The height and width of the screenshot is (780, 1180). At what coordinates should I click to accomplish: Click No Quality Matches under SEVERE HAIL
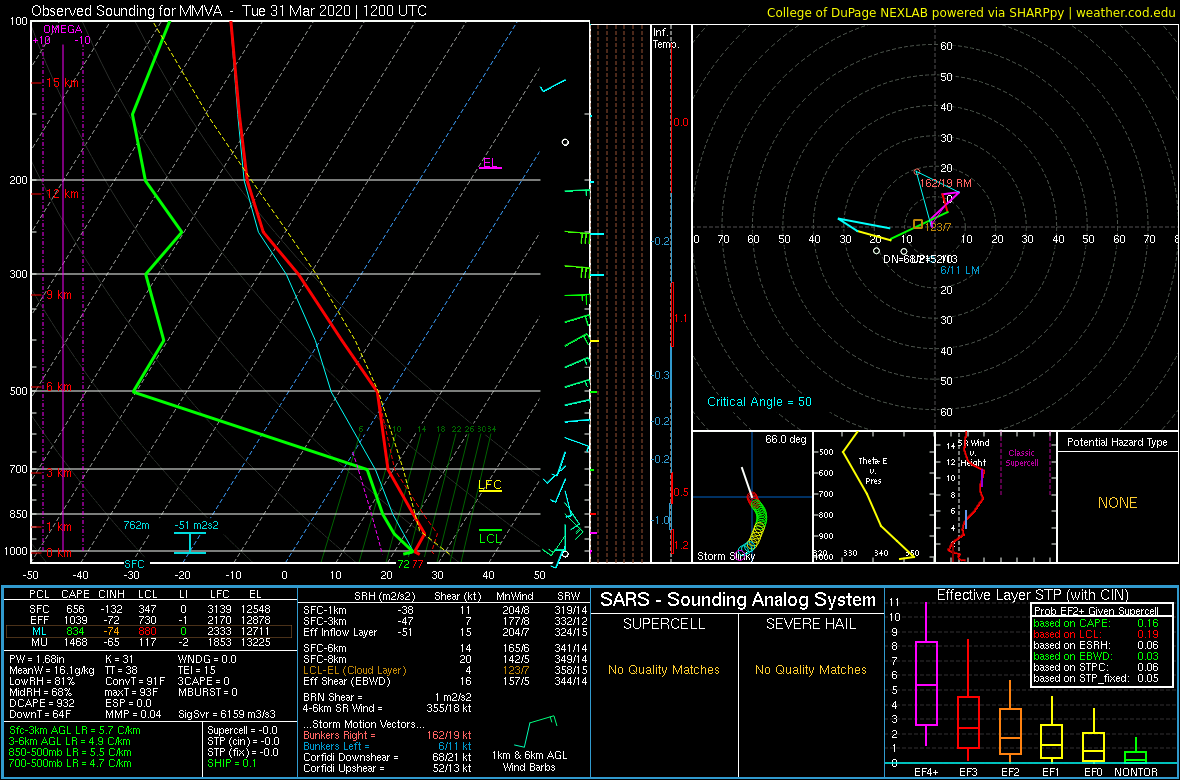tap(810, 669)
